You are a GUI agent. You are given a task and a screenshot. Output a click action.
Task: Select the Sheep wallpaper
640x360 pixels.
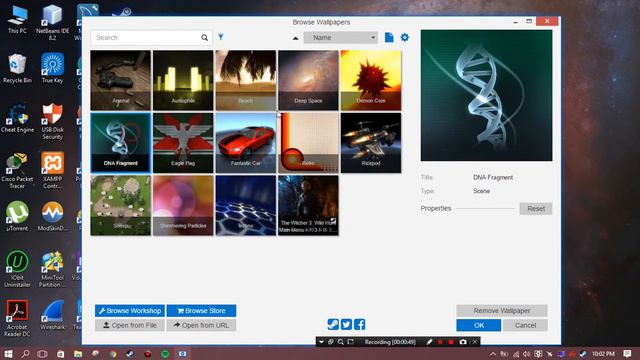coord(120,205)
